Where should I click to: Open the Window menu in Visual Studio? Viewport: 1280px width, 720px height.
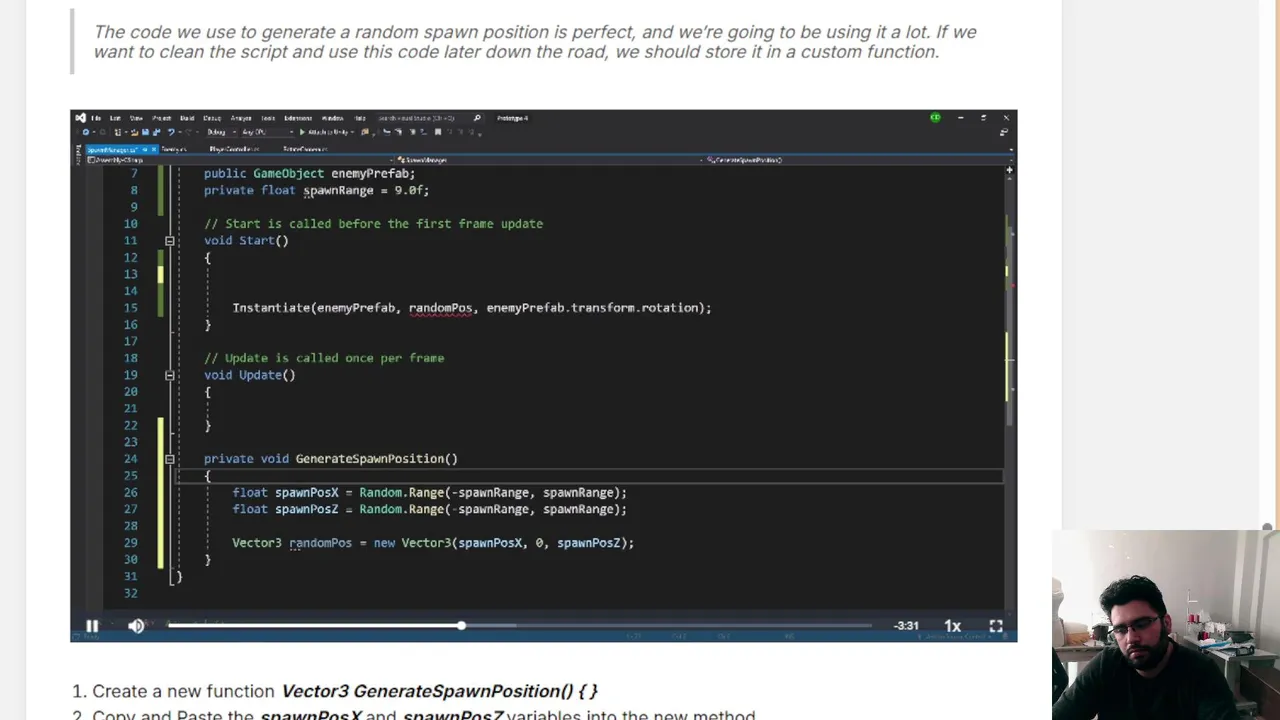[333, 118]
